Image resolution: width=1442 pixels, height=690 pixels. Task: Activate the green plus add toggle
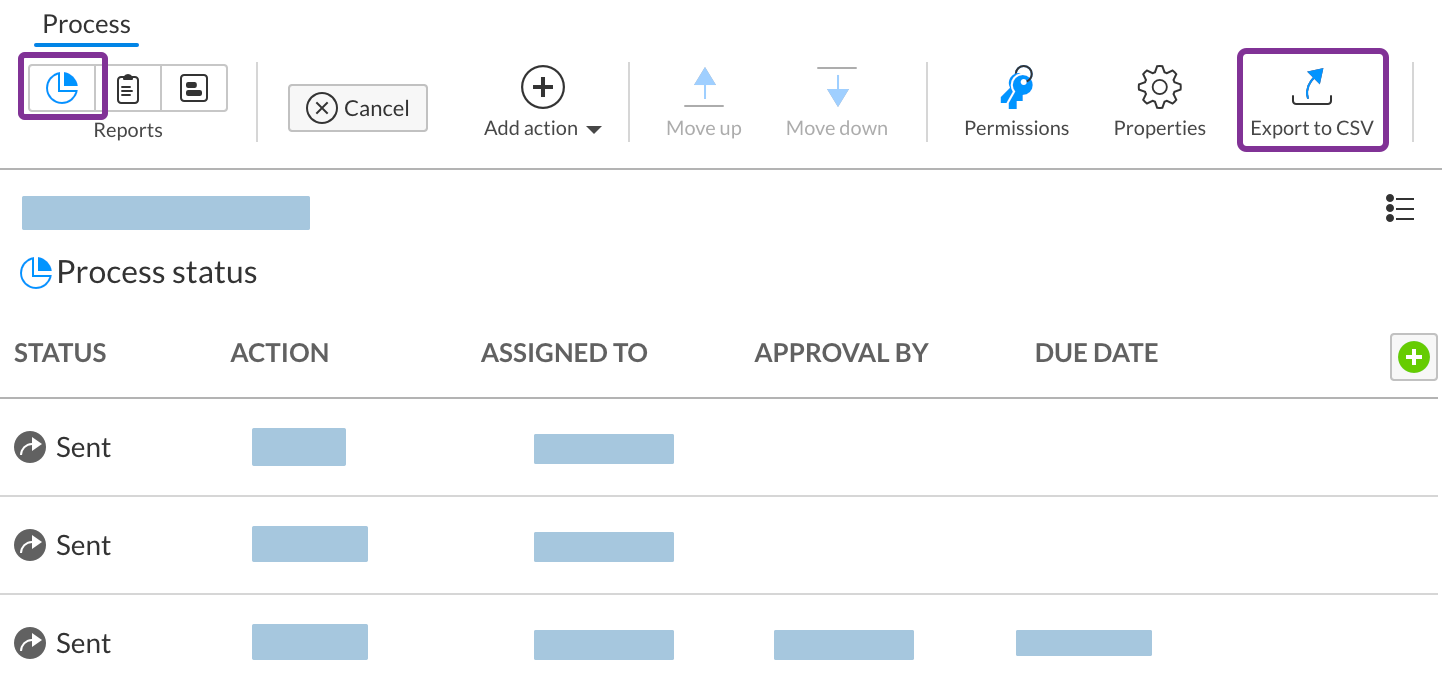tap(1413, 357)
